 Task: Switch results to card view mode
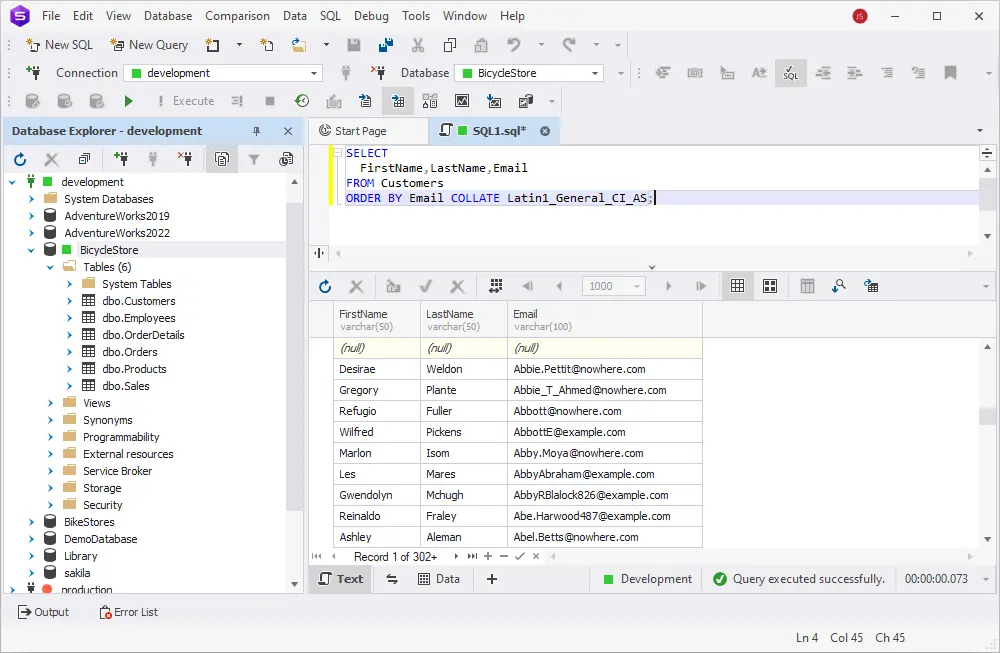pyautogui.click(x=769, y=286)
